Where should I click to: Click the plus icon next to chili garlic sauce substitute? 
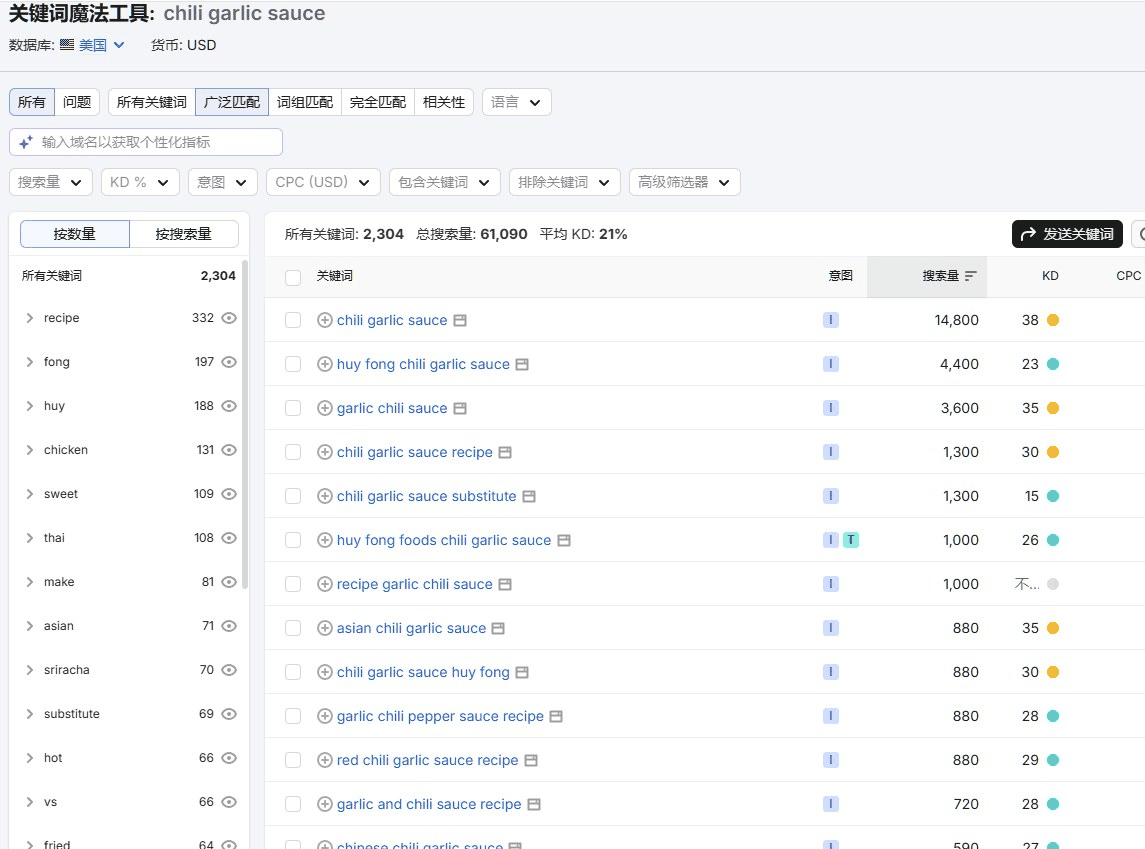click(325, 496)
